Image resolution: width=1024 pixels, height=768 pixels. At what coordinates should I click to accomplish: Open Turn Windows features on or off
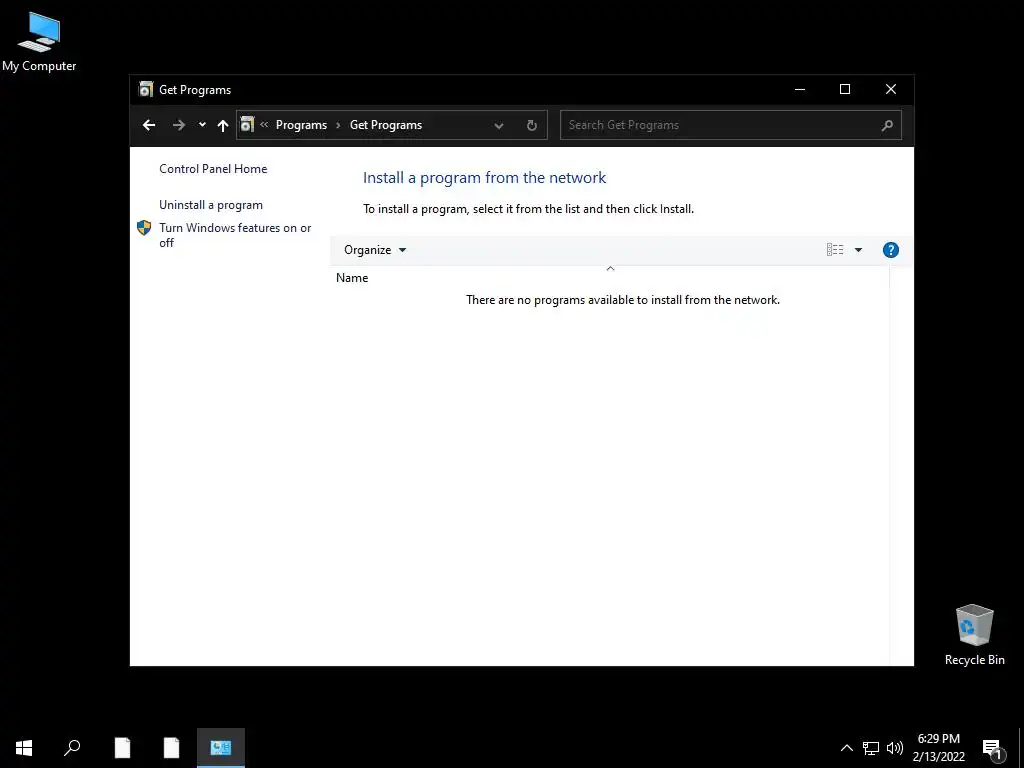pos(235,235)
